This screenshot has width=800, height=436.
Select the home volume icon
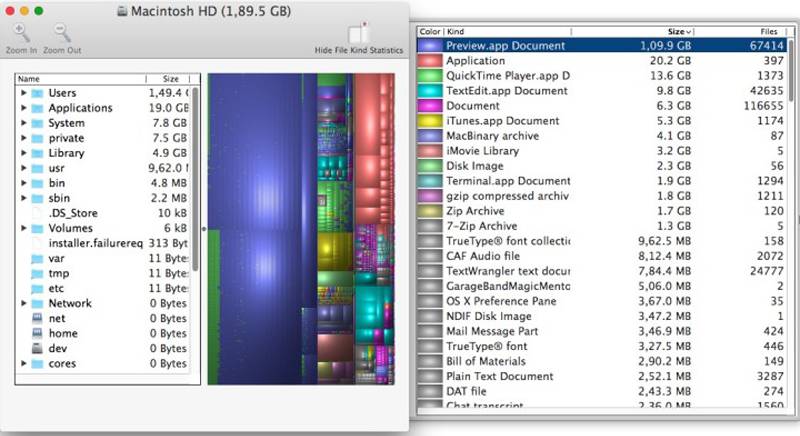point(38,333)
